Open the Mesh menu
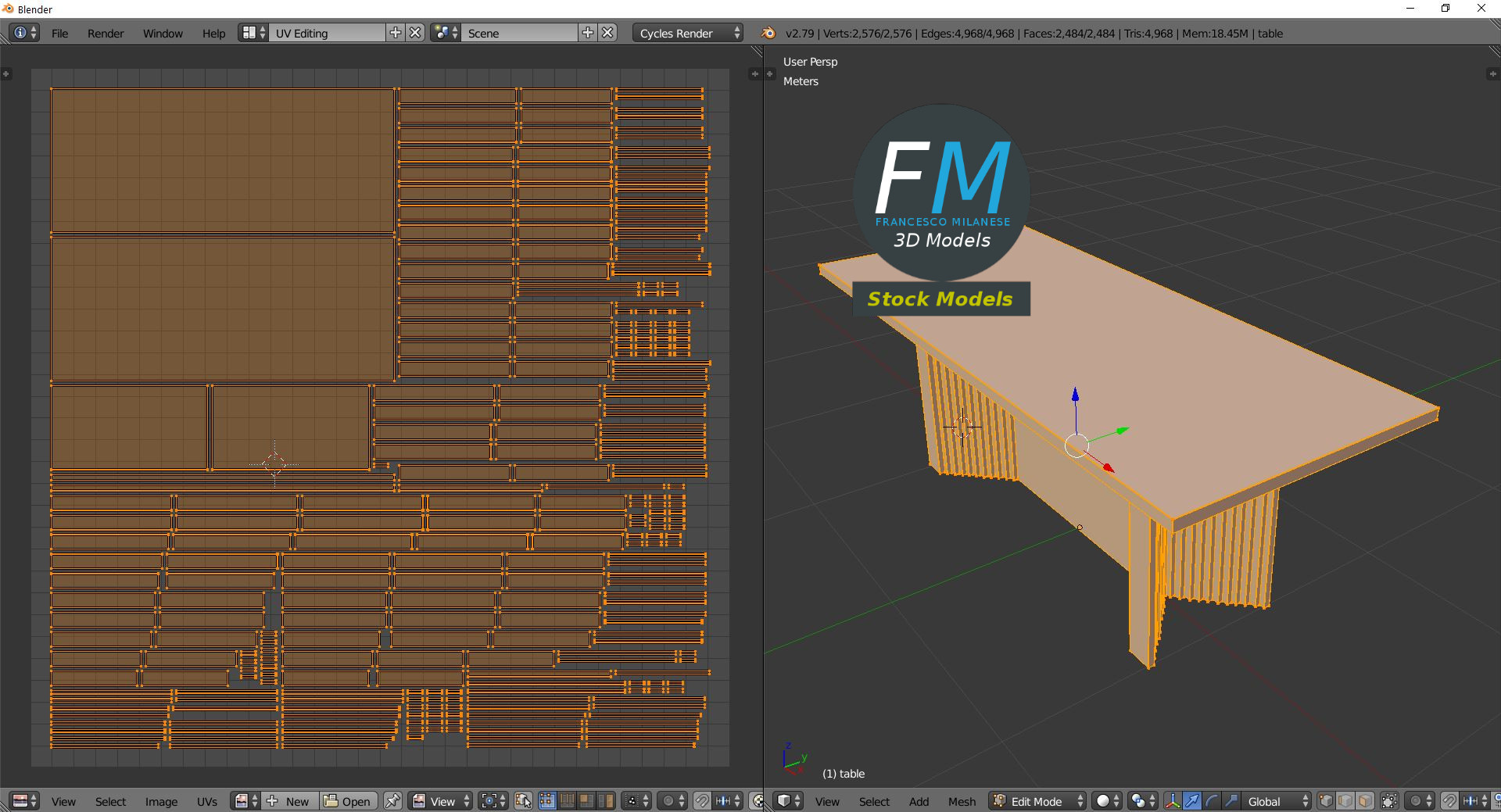Viewport: 1501px width, 812px height. (962, 802)
